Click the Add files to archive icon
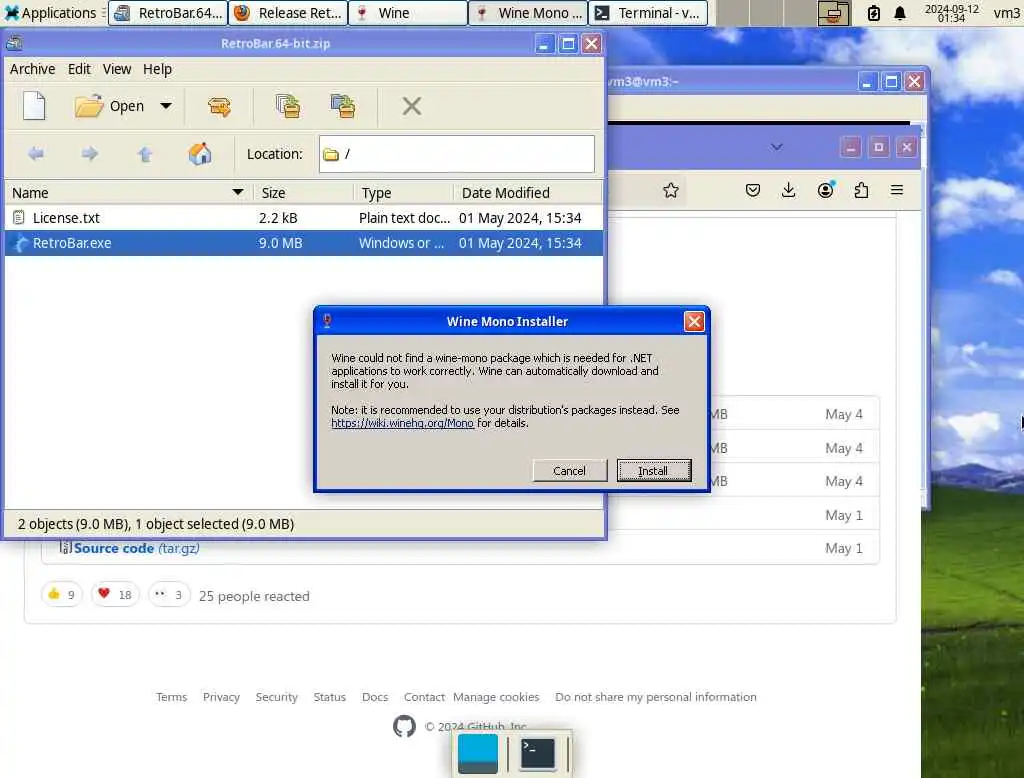Screen dimensions: 1024x778 (x=288, y=106)
